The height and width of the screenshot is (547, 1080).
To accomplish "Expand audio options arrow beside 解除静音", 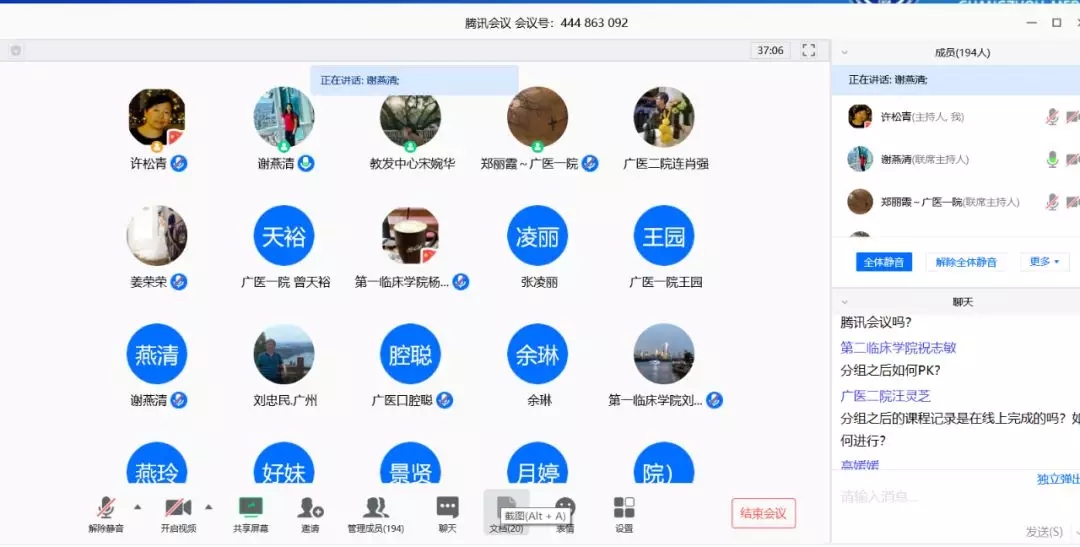I will pyautogui.click(x=137, y=506).
